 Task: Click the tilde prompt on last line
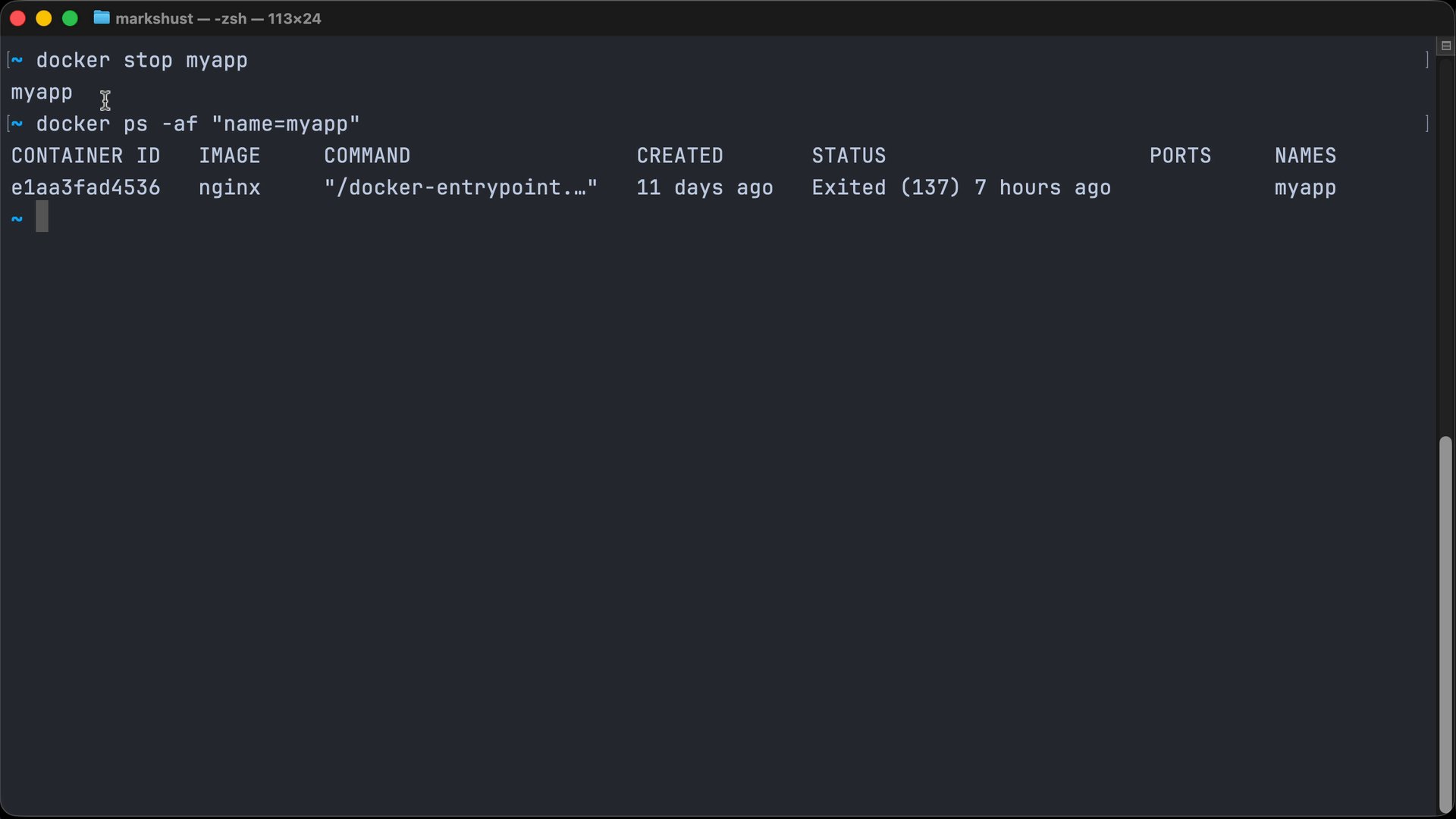pos(17,219)
